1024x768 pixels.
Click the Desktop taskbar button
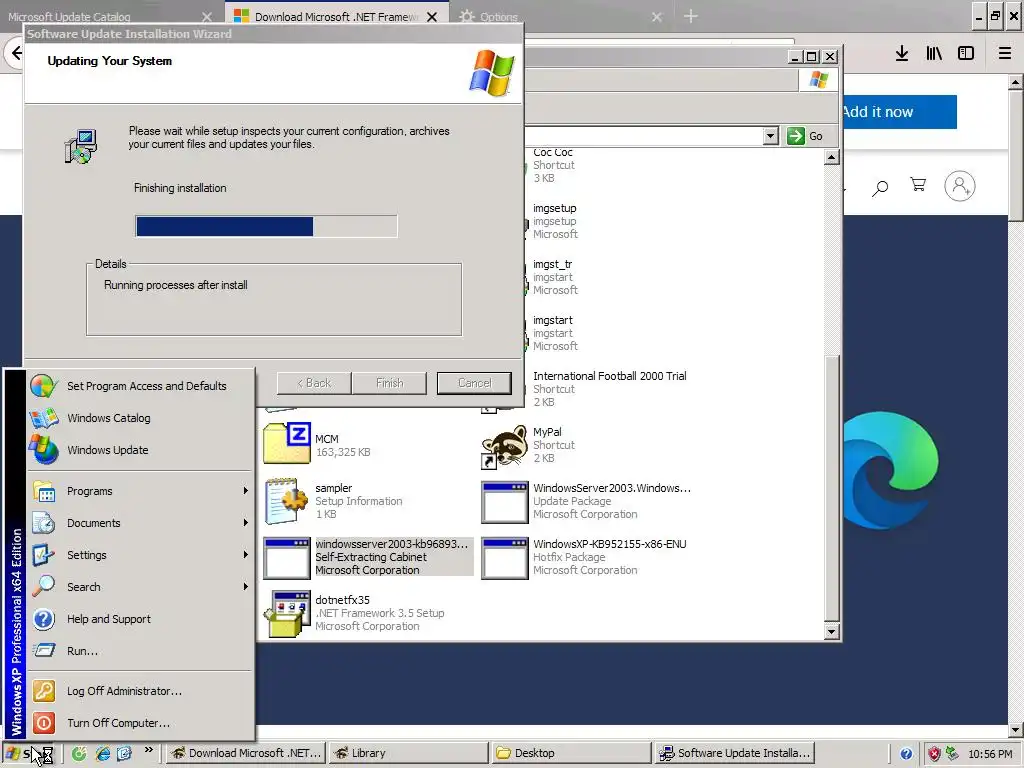[x=571, y=753]
